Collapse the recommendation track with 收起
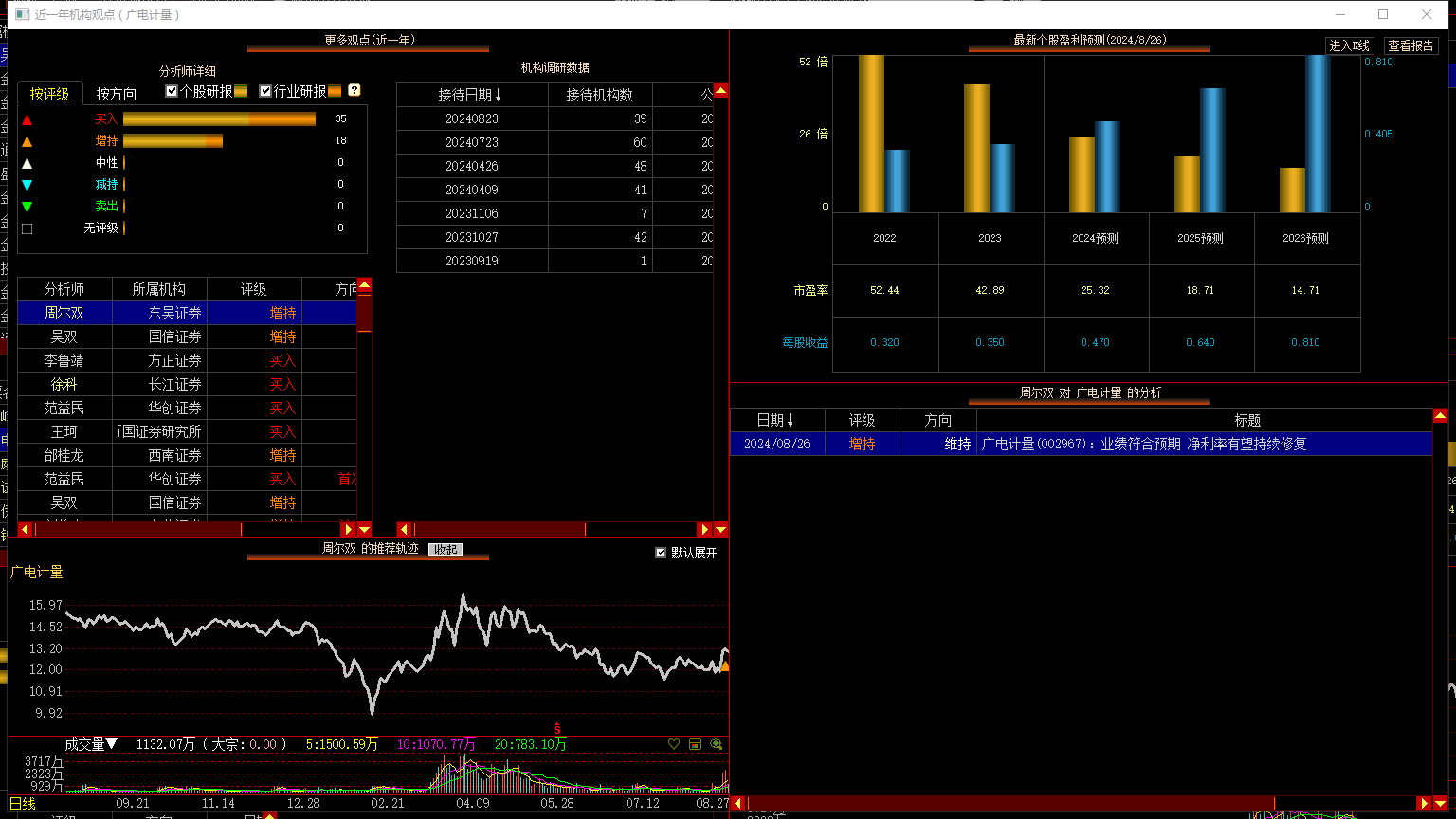Image resolution: width=1456 pixels, height=819 pixels. (x=446, y=550)
